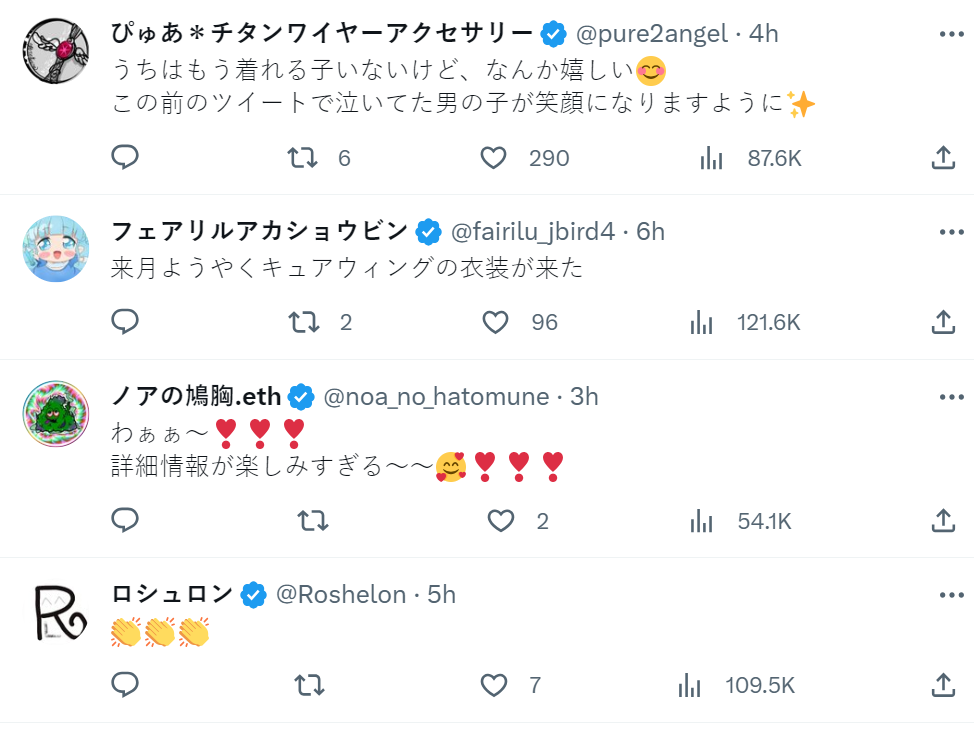Share the fairilu_jbird4 tweet
Viewport: 974px width, 730px height.
[x=942, y=322]
